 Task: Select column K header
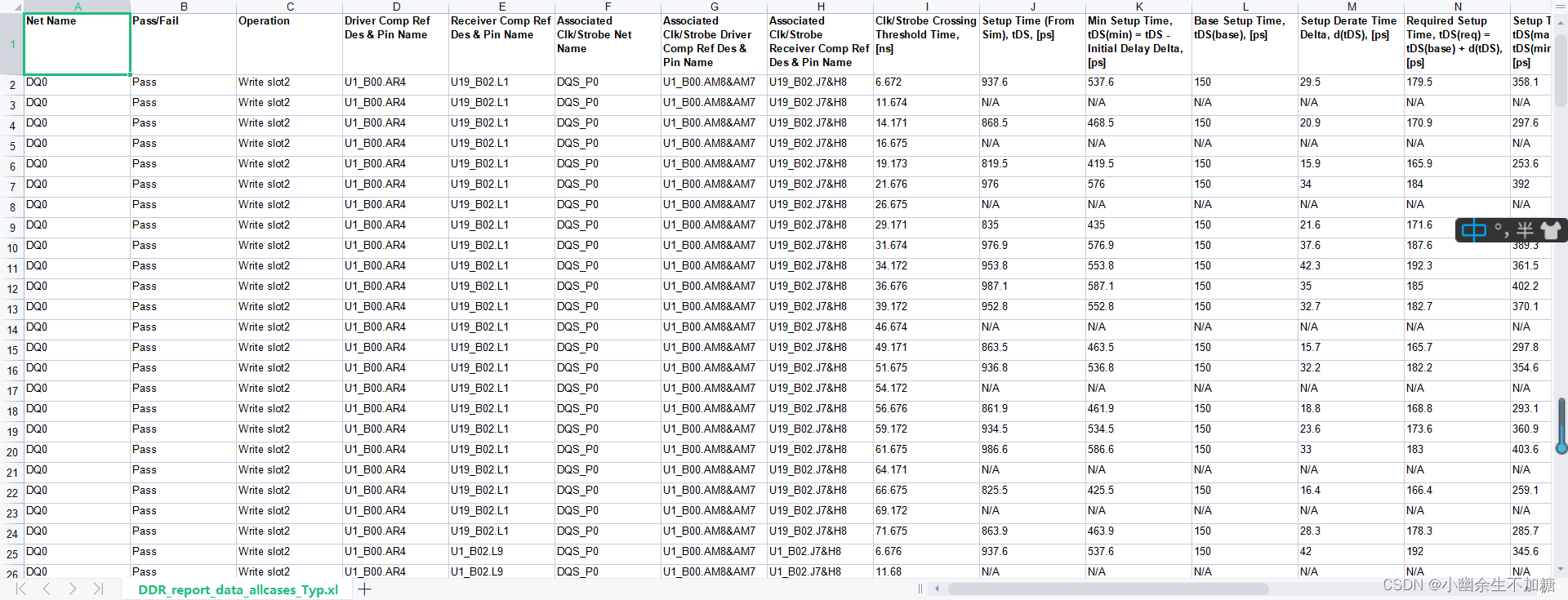pos(1139,6)
